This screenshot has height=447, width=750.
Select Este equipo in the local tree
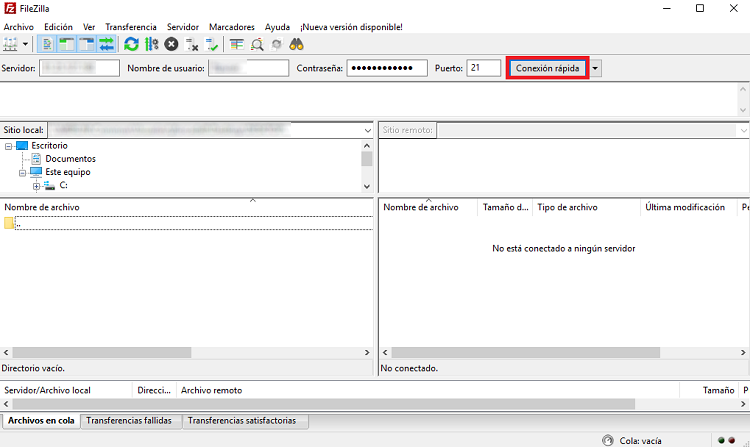point(67,172)
